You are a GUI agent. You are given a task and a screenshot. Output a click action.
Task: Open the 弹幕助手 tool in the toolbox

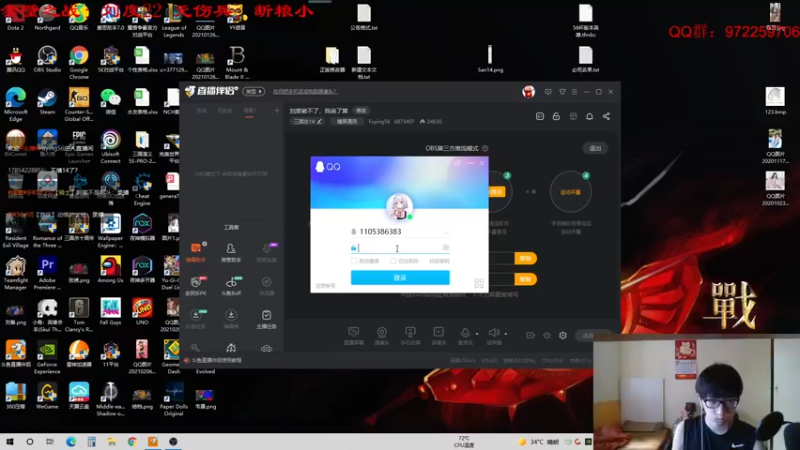pos(196,252)
